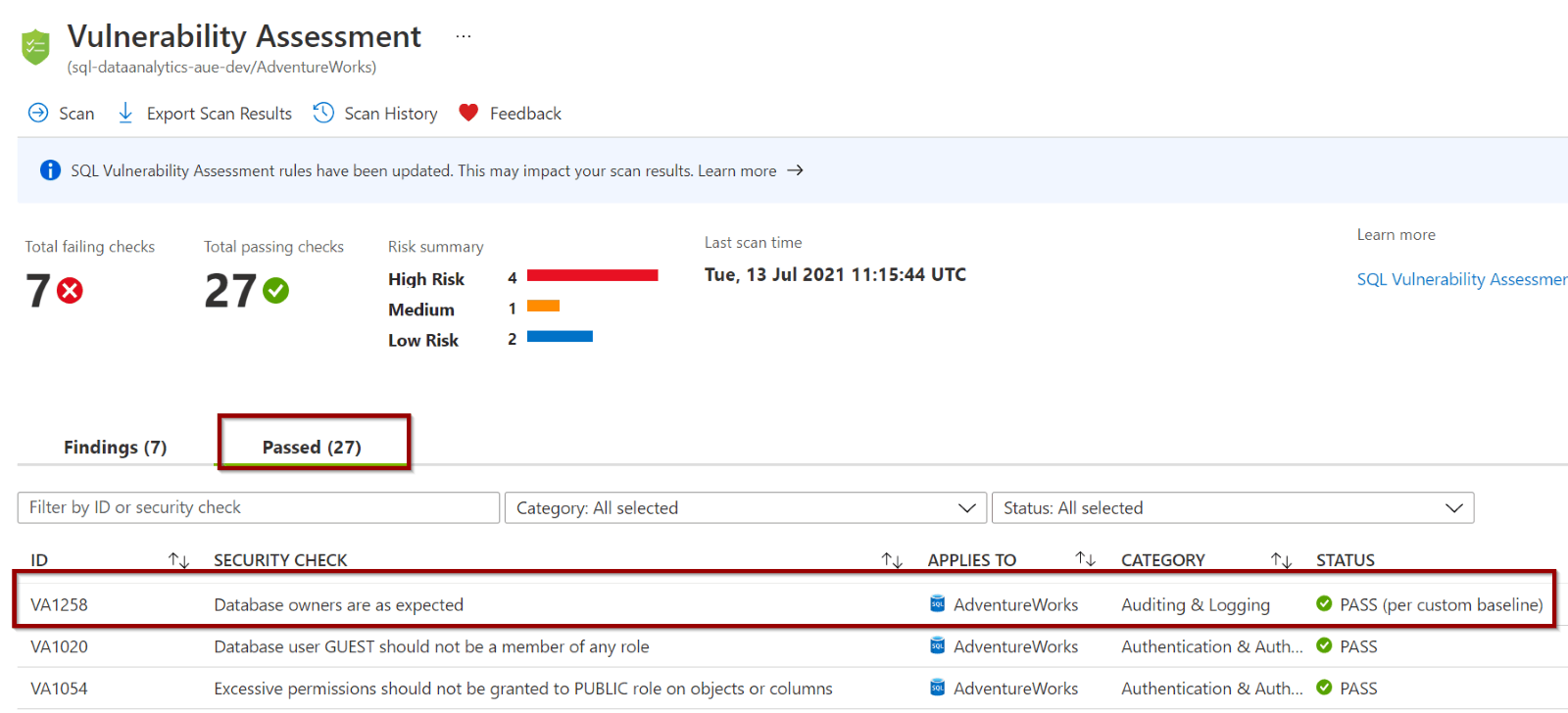Image resolution: width=1568 pixels, height=713 pixels.
Task: Click the ID column header
Action: 39,560
